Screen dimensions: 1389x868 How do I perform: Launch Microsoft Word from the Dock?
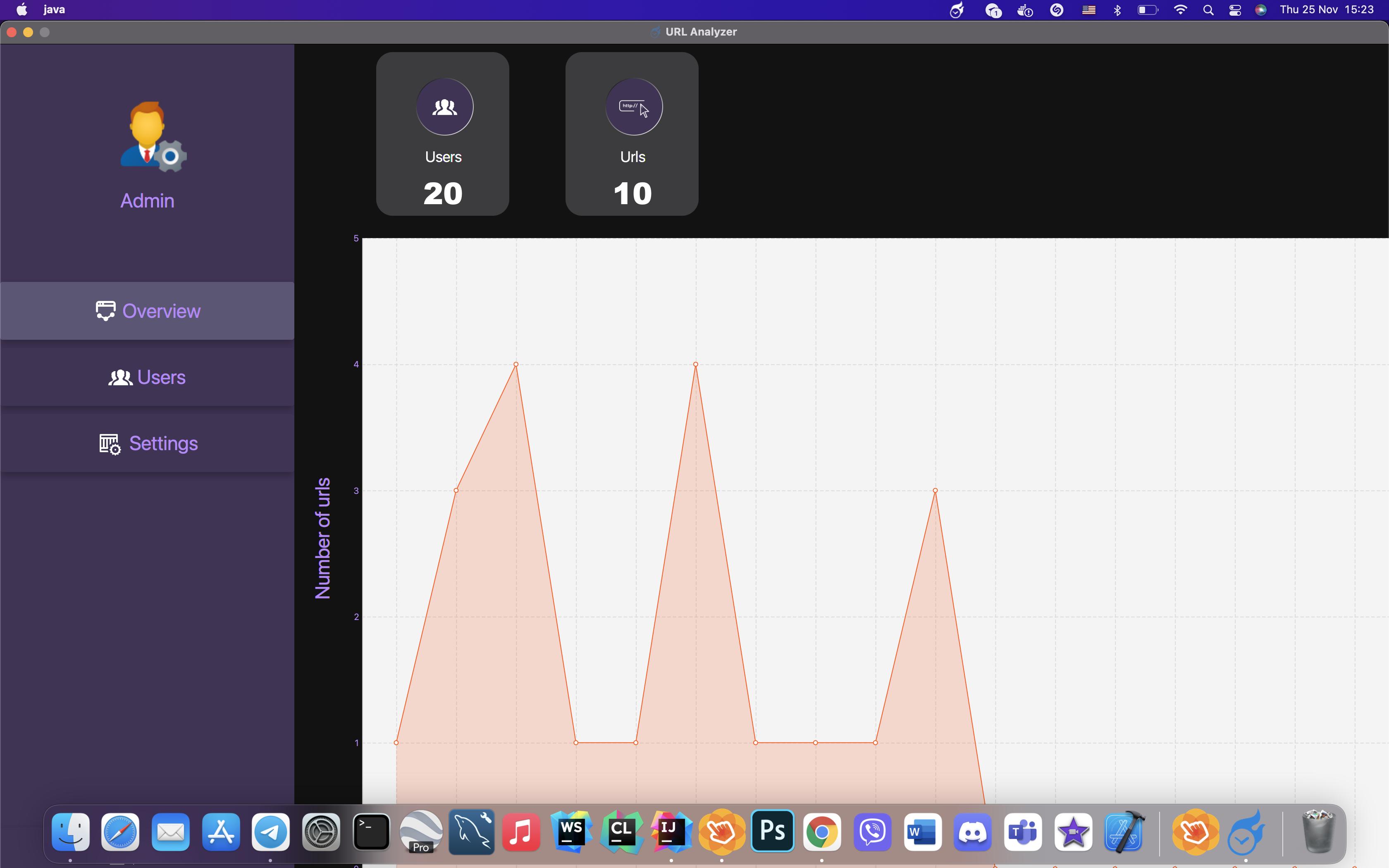click(x=923, y=832)
